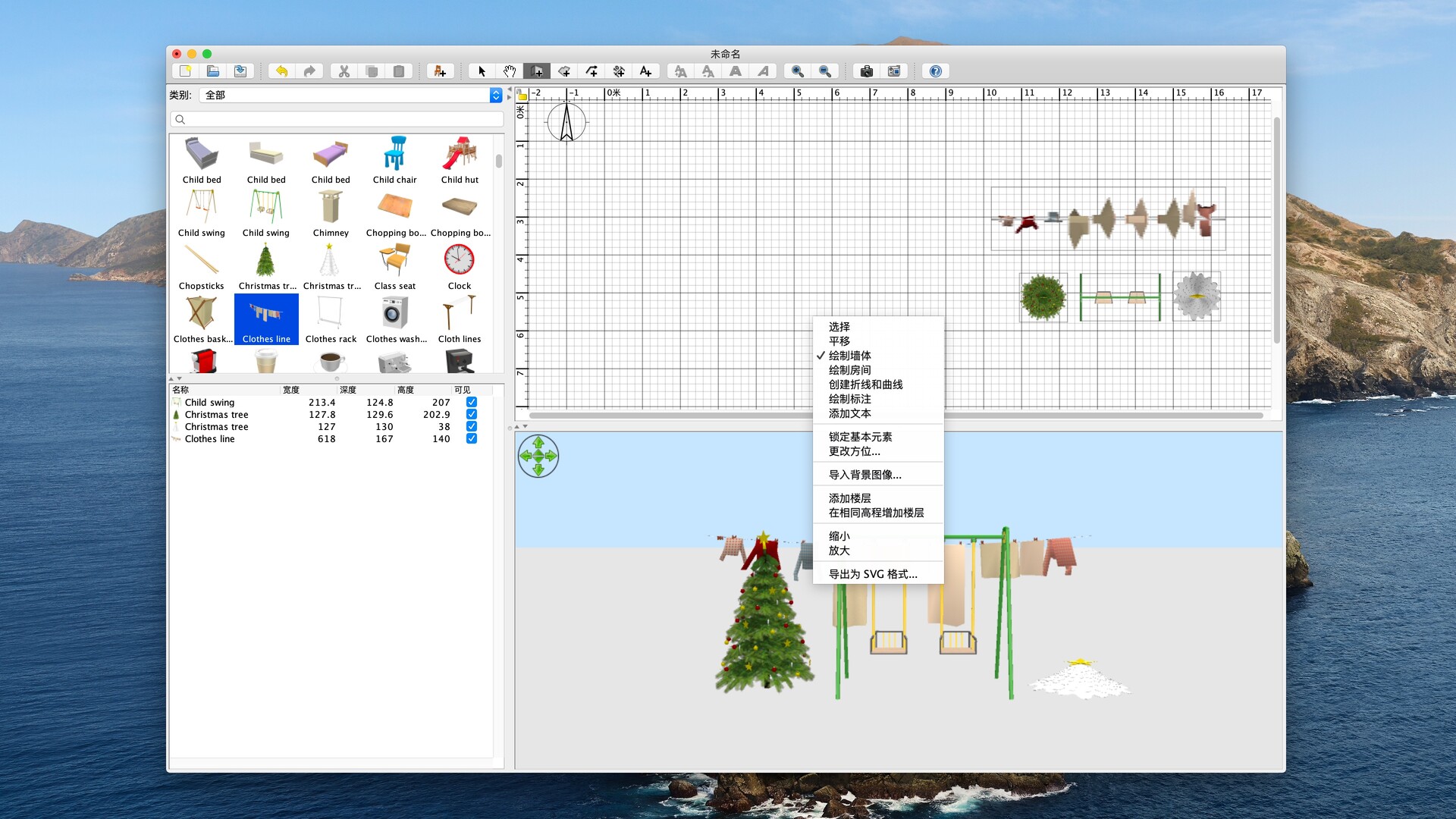Open the help question mark icon
This screenshot has width=1456, height=819.
(936, 71)
